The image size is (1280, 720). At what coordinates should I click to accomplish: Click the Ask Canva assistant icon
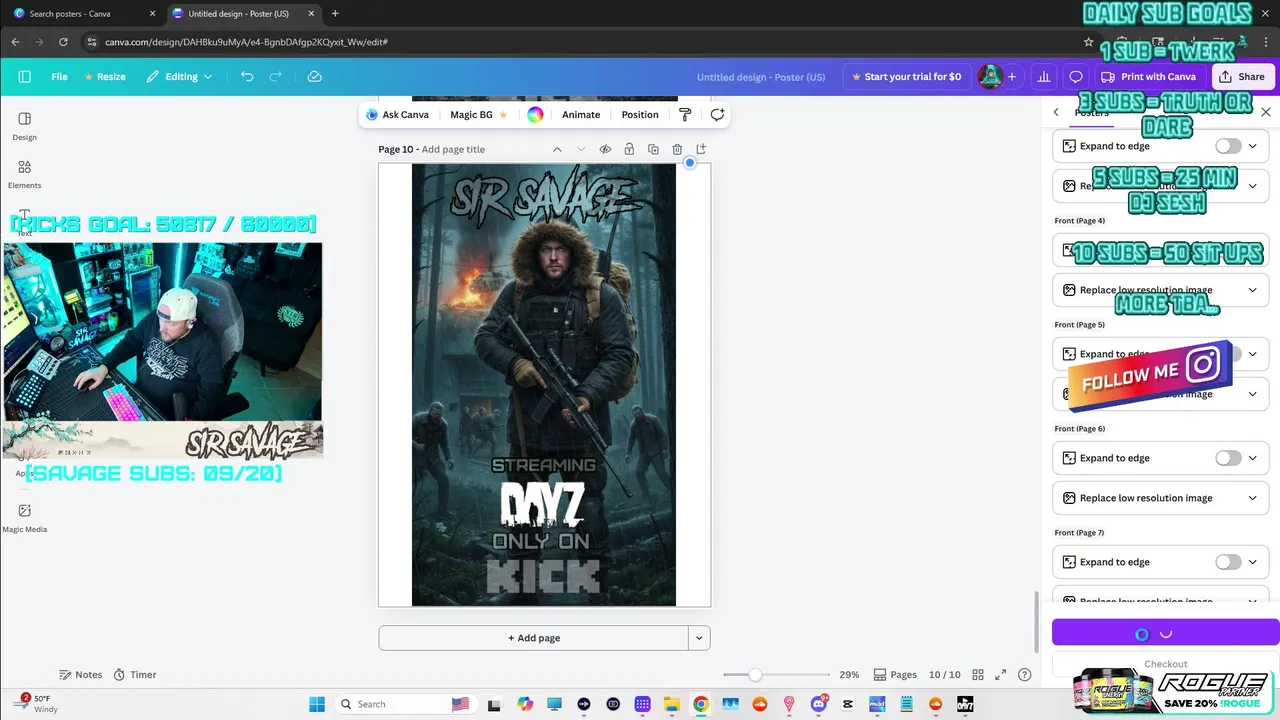[x=372, y=115]
